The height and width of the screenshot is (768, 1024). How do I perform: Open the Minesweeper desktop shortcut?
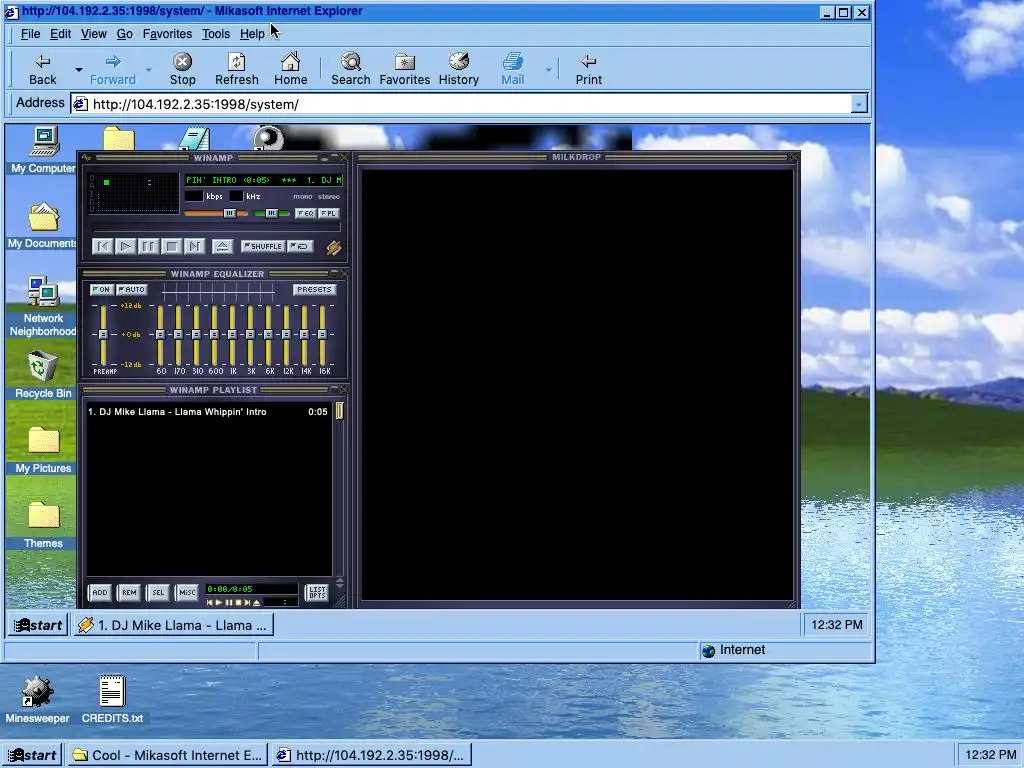[37, 700]
